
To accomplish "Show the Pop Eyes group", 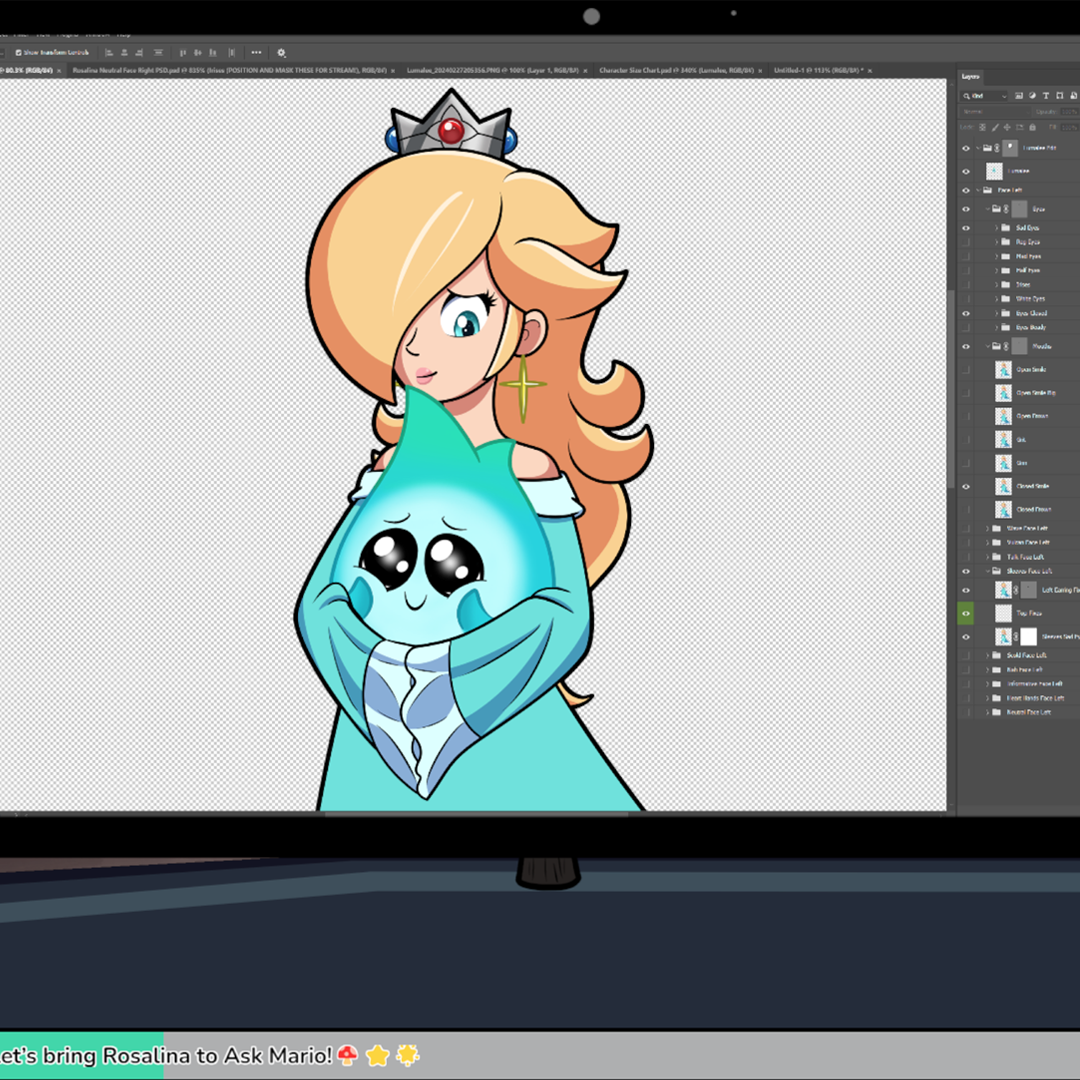I will 966,242.
